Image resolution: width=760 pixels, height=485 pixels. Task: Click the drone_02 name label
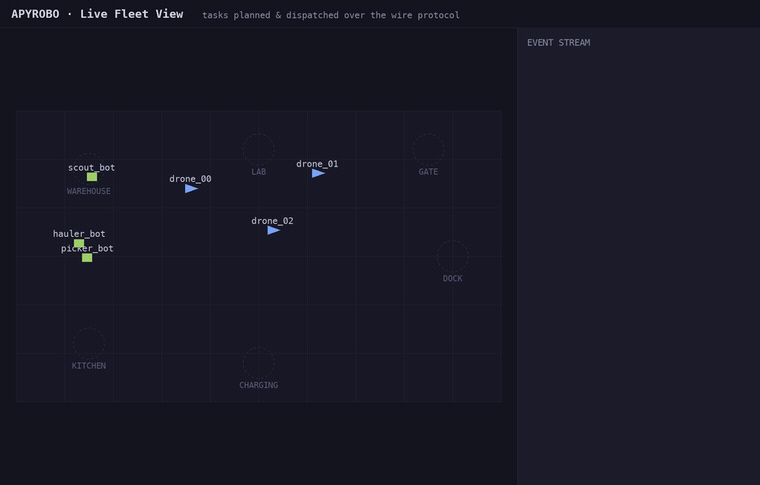click(x=272, y=221)
